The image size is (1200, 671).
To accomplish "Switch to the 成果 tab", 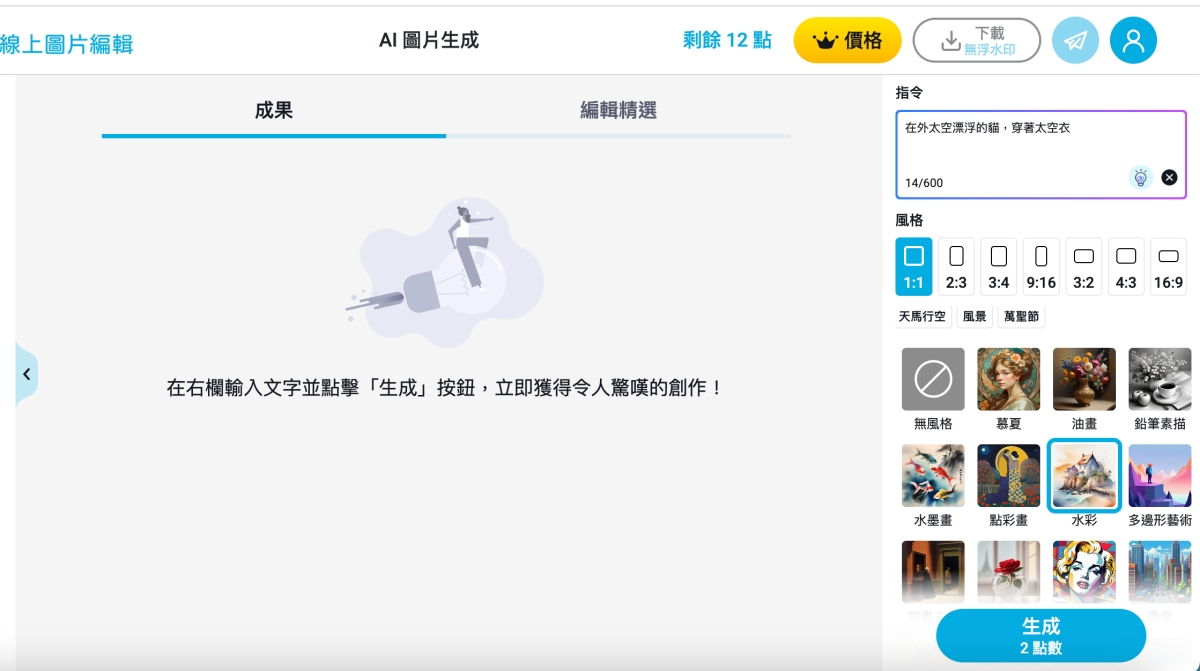I will click(274, 111).
